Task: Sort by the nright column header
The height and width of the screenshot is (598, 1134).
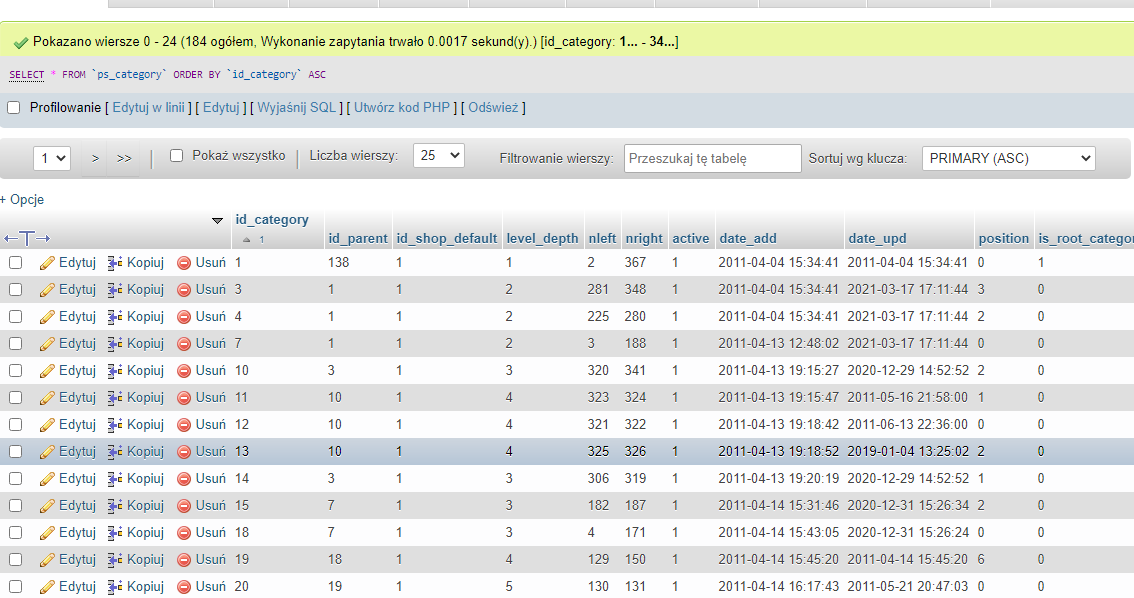Action: click(644, 239)
